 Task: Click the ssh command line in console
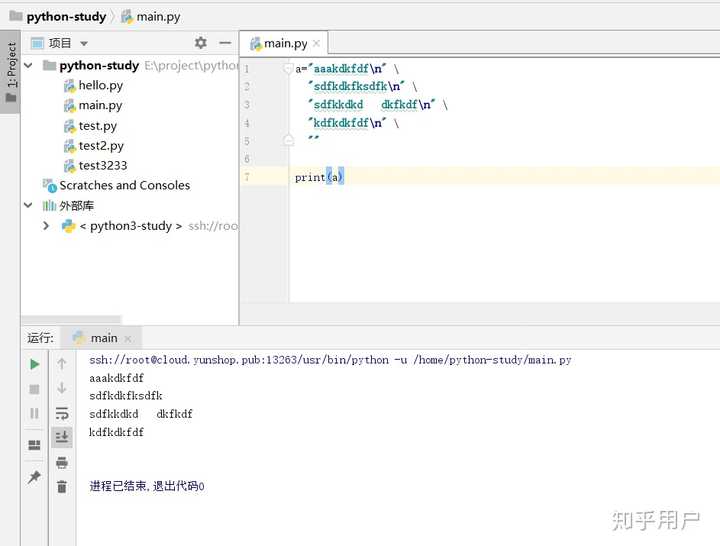coord(330,360)
